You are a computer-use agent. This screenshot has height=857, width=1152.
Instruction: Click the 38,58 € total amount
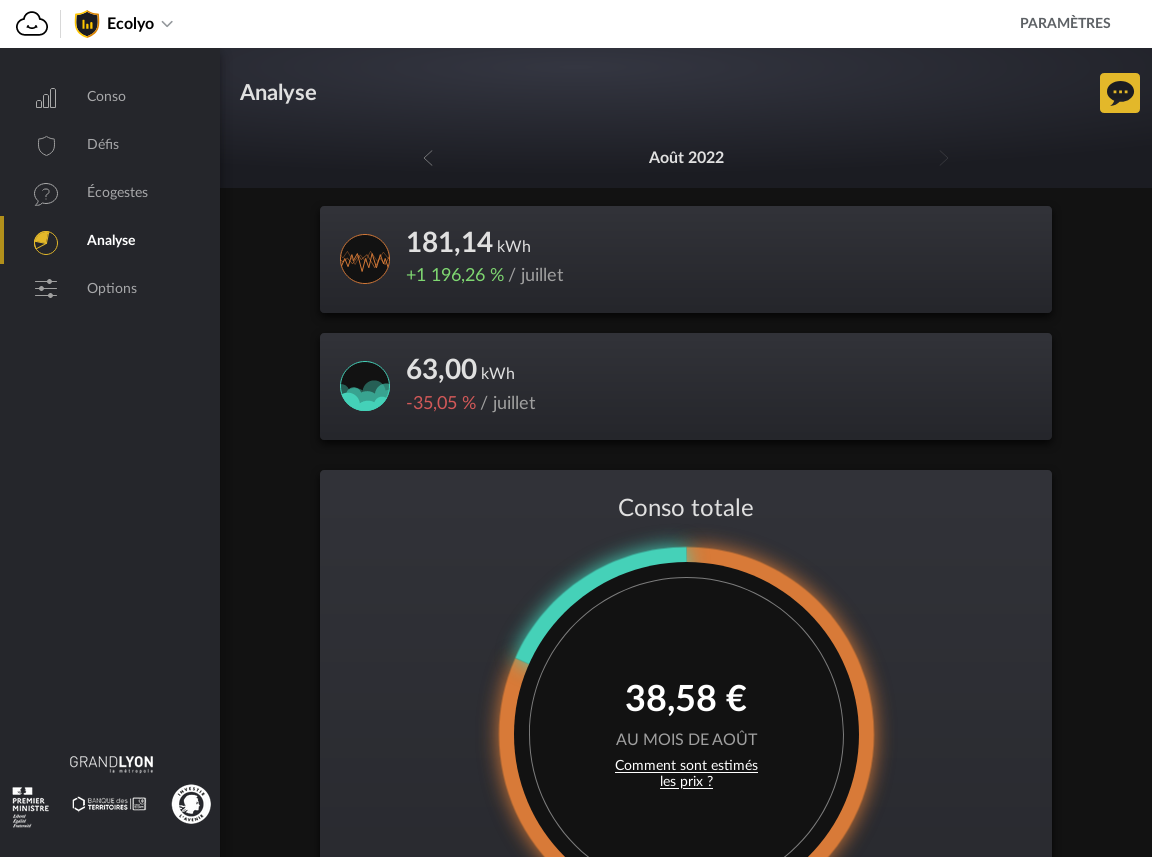point(686,698)
